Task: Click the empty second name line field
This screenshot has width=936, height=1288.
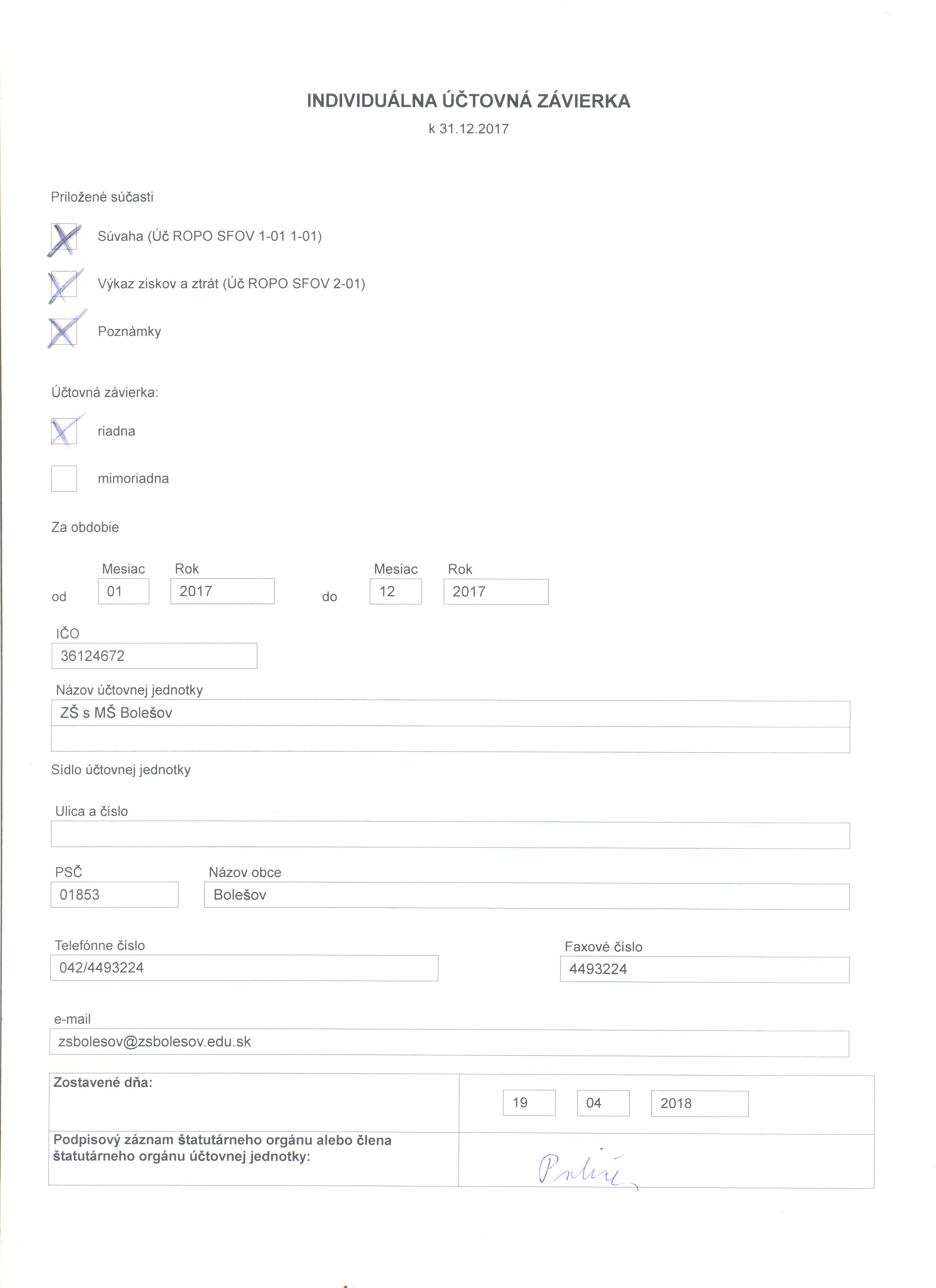Action: (x=450, y=740)
